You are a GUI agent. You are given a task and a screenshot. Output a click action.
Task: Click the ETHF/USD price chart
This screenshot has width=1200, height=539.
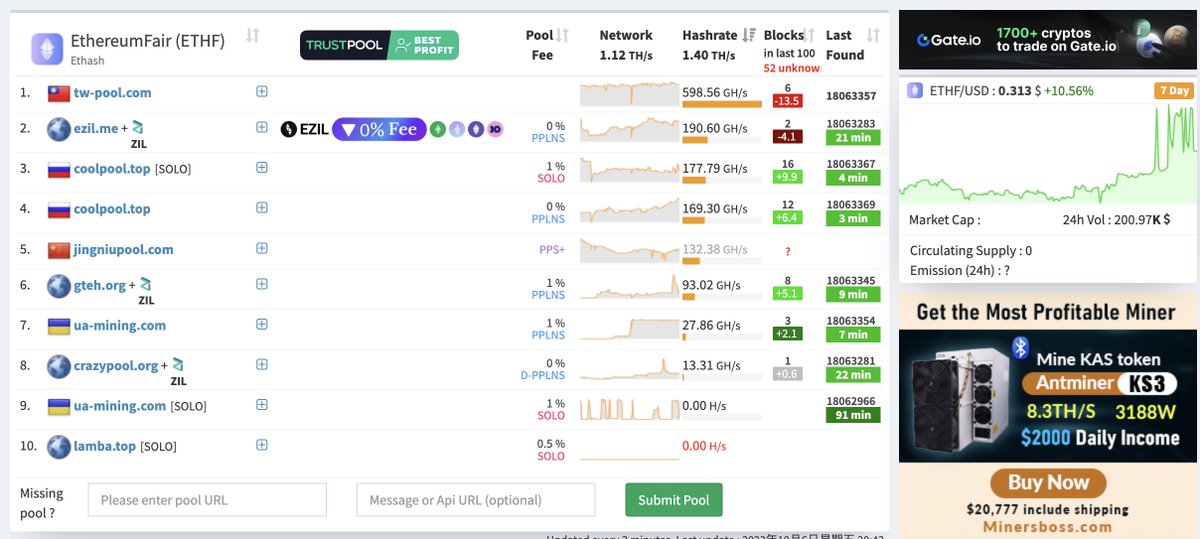[1046, 153]
